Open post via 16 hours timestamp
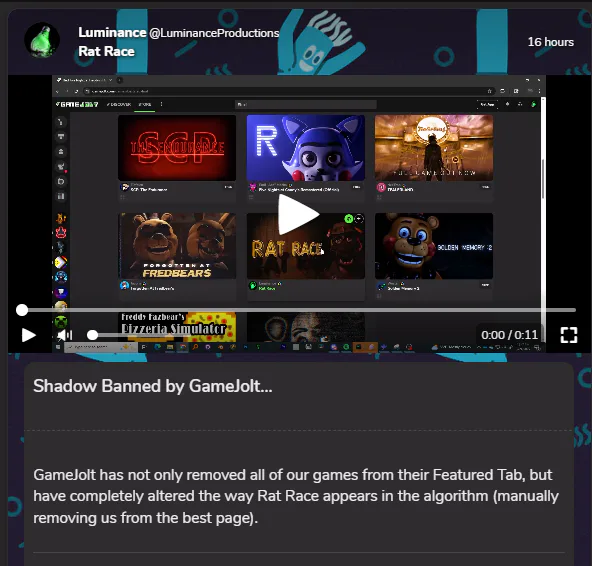592x566 pixels. [550, 42]
